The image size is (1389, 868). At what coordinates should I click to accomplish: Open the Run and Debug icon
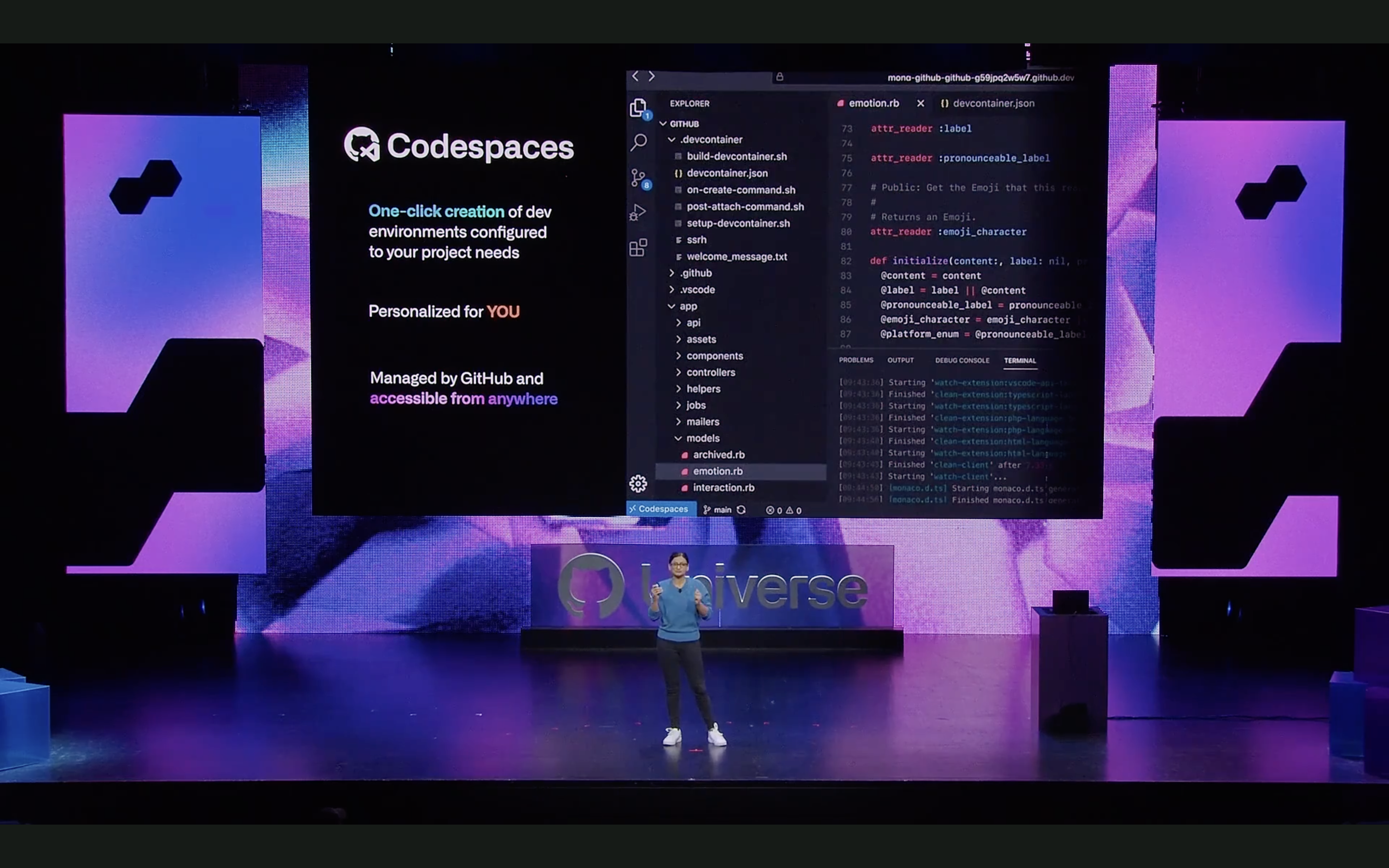click(x=638, y=212)
